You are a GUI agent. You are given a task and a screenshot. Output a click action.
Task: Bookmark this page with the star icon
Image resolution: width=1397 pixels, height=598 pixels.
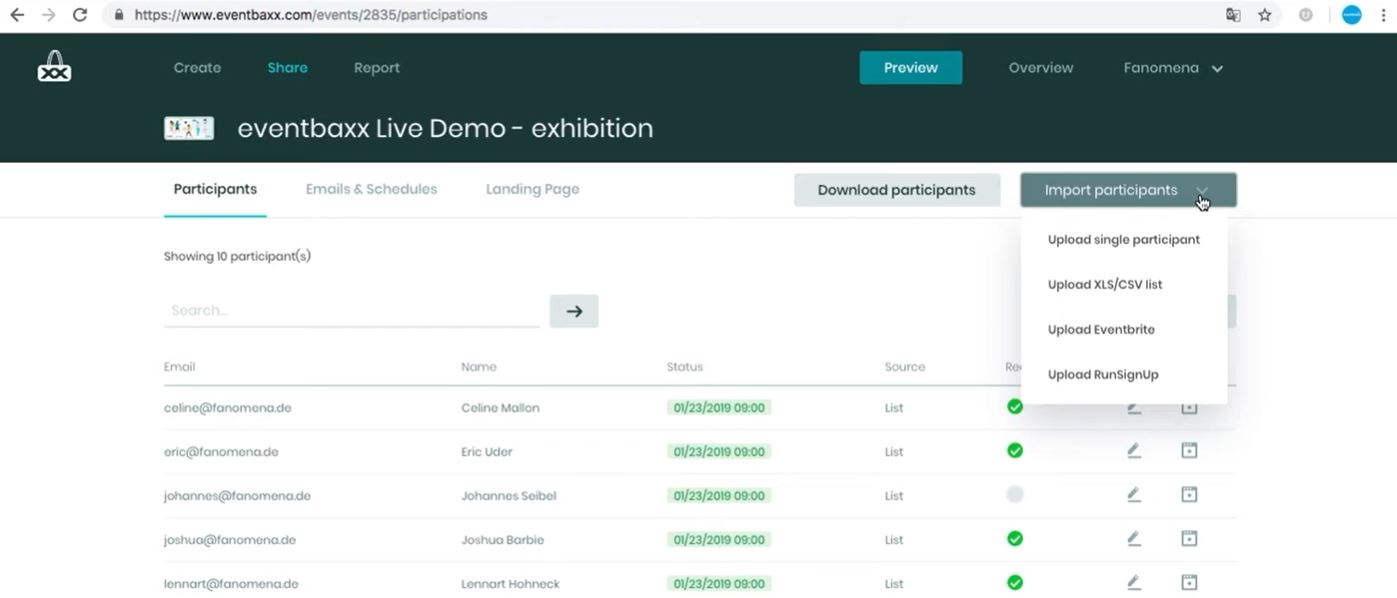point(1265,14)
